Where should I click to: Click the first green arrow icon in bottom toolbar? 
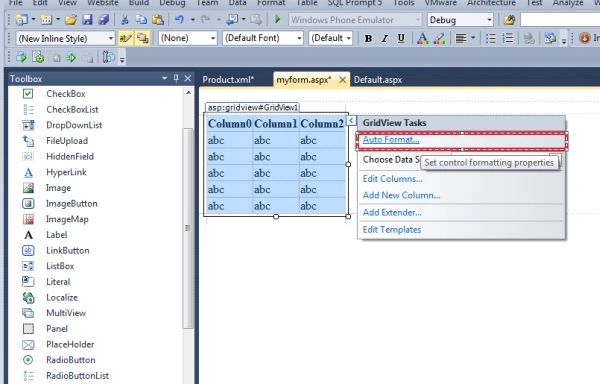point(21,58)
